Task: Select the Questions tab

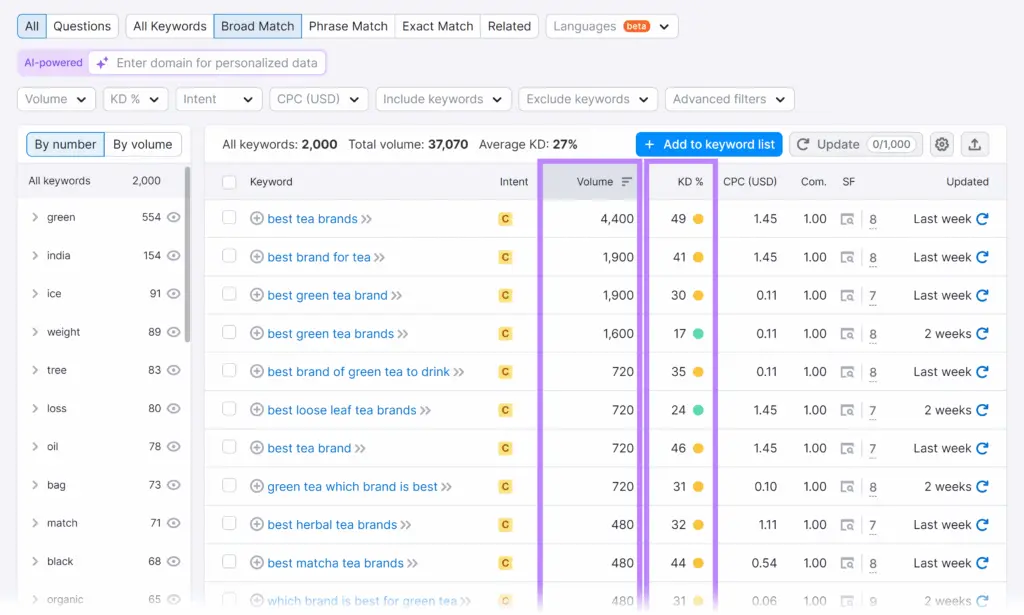Action: pyautogui.click(x=82, y=26)
